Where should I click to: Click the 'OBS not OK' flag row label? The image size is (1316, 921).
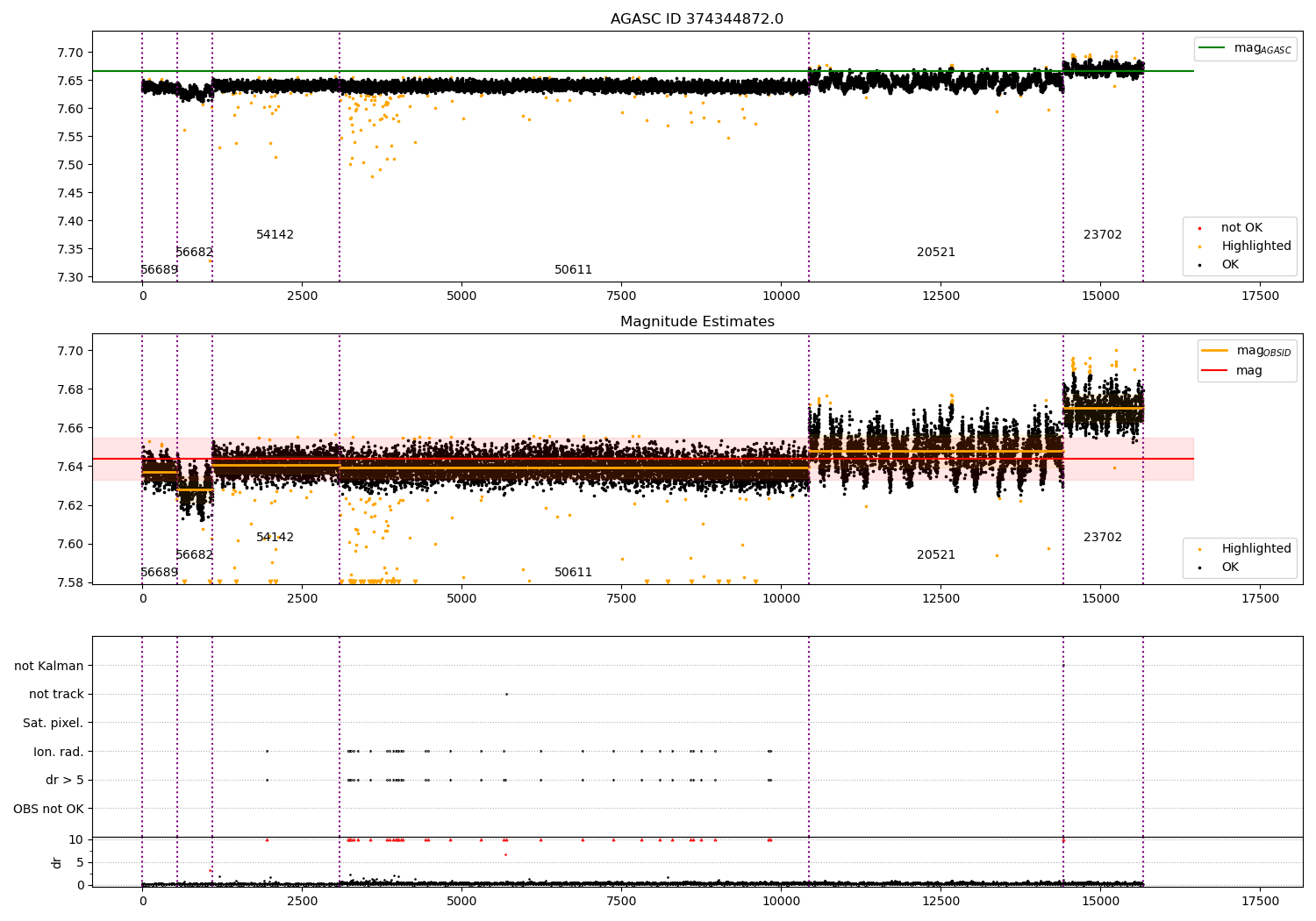(x=49, y=809)
